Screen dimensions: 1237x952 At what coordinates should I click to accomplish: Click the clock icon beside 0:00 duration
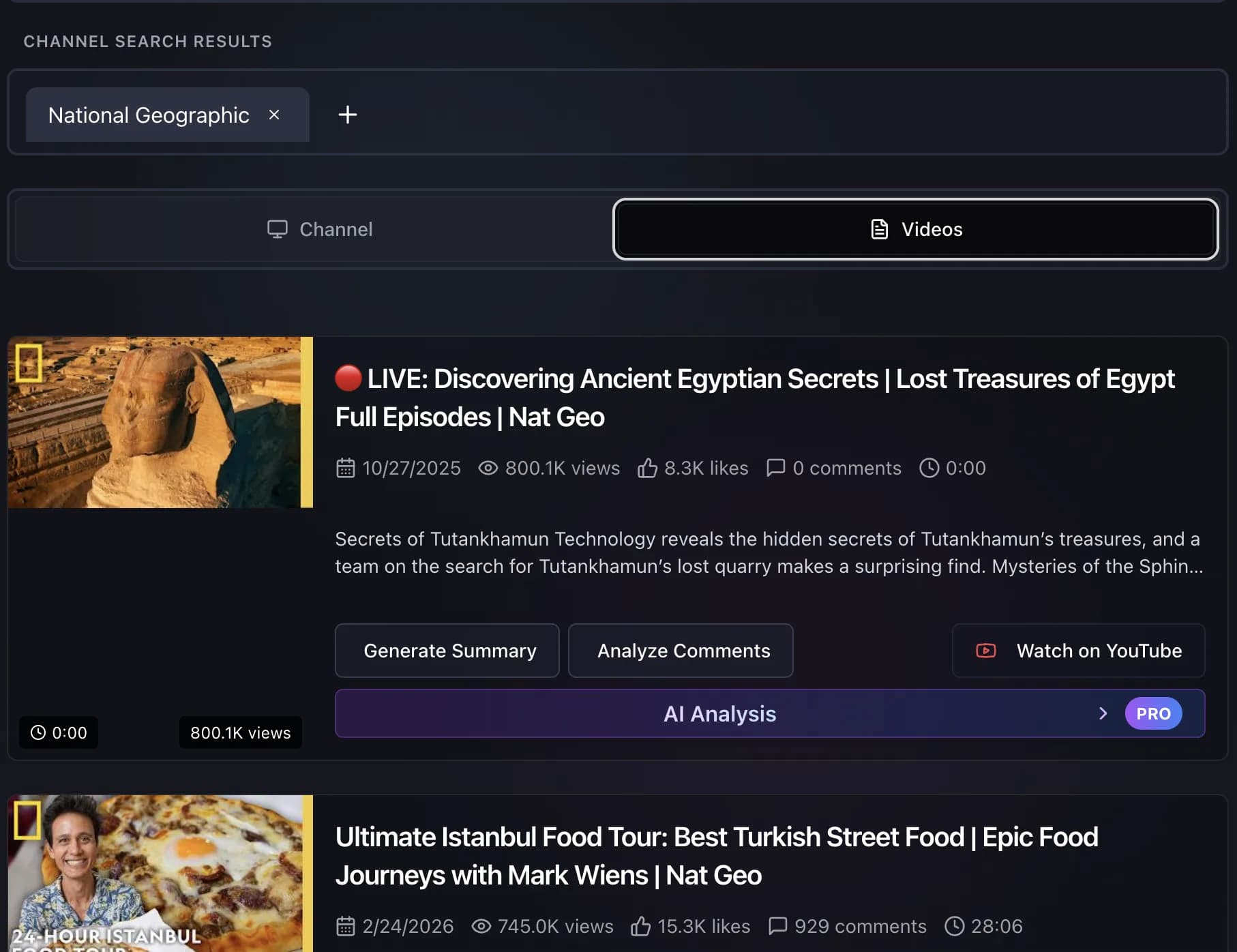pos(929,468)
